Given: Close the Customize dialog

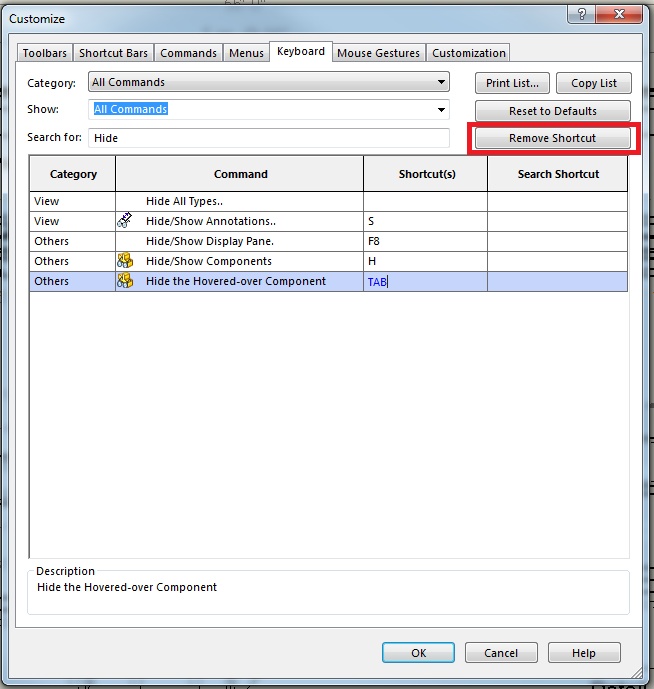Looking at the screenshot, I should [x=619, y=15].
